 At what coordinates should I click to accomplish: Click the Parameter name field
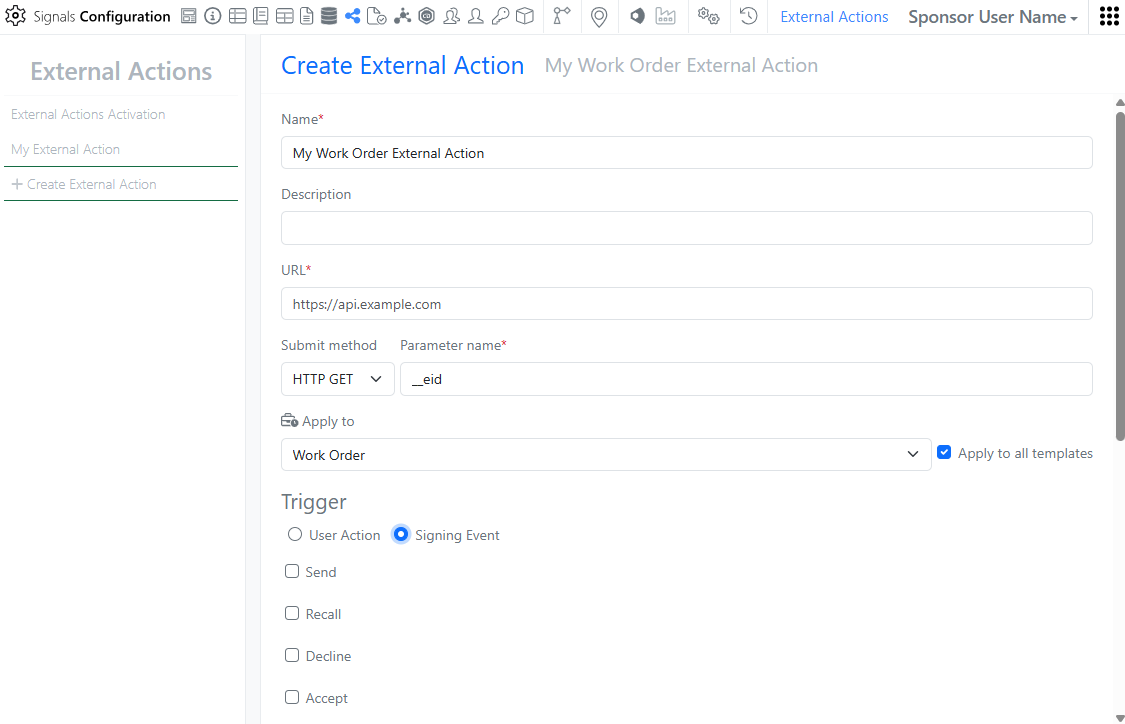click(x=746, y=379)
